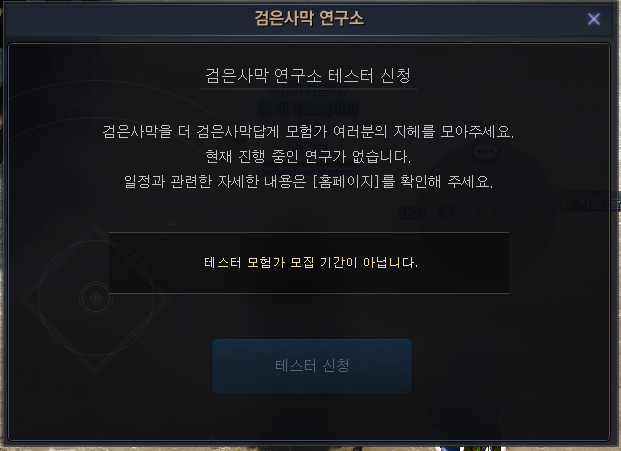
Task: Click the small circle at emblem center
Action: (95, 298)
